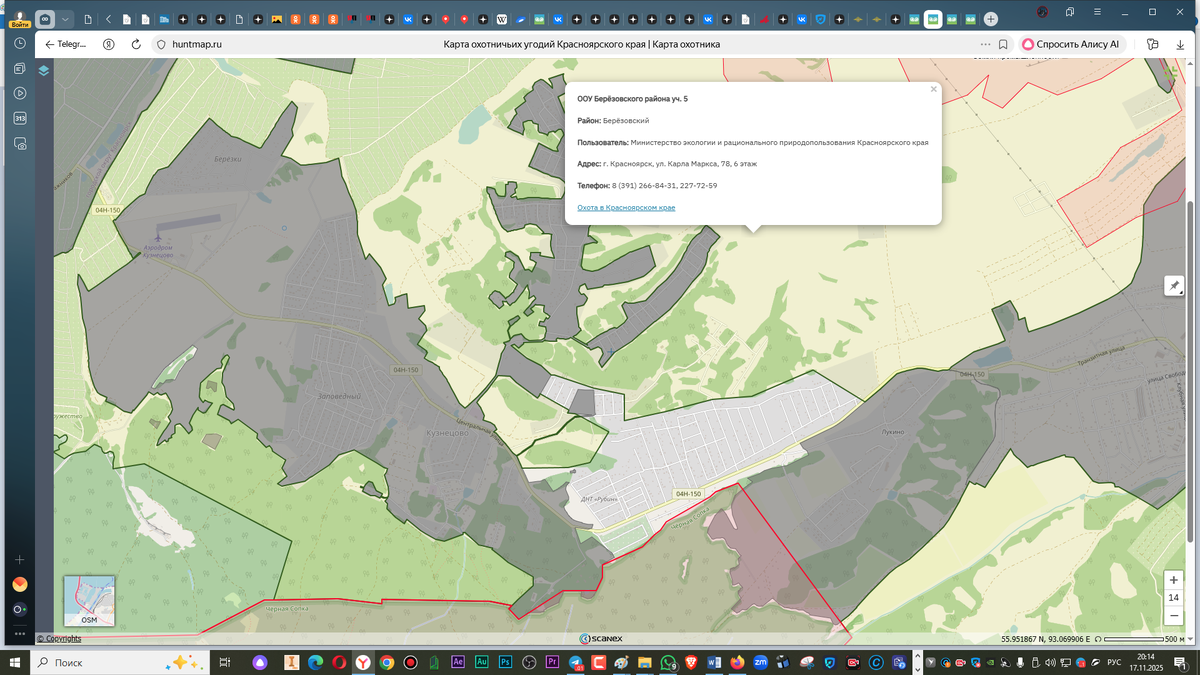Viewport: 1200px width, 675px height.
Task: Open WhatsApp from the taskbar
Action: [668, 662]
